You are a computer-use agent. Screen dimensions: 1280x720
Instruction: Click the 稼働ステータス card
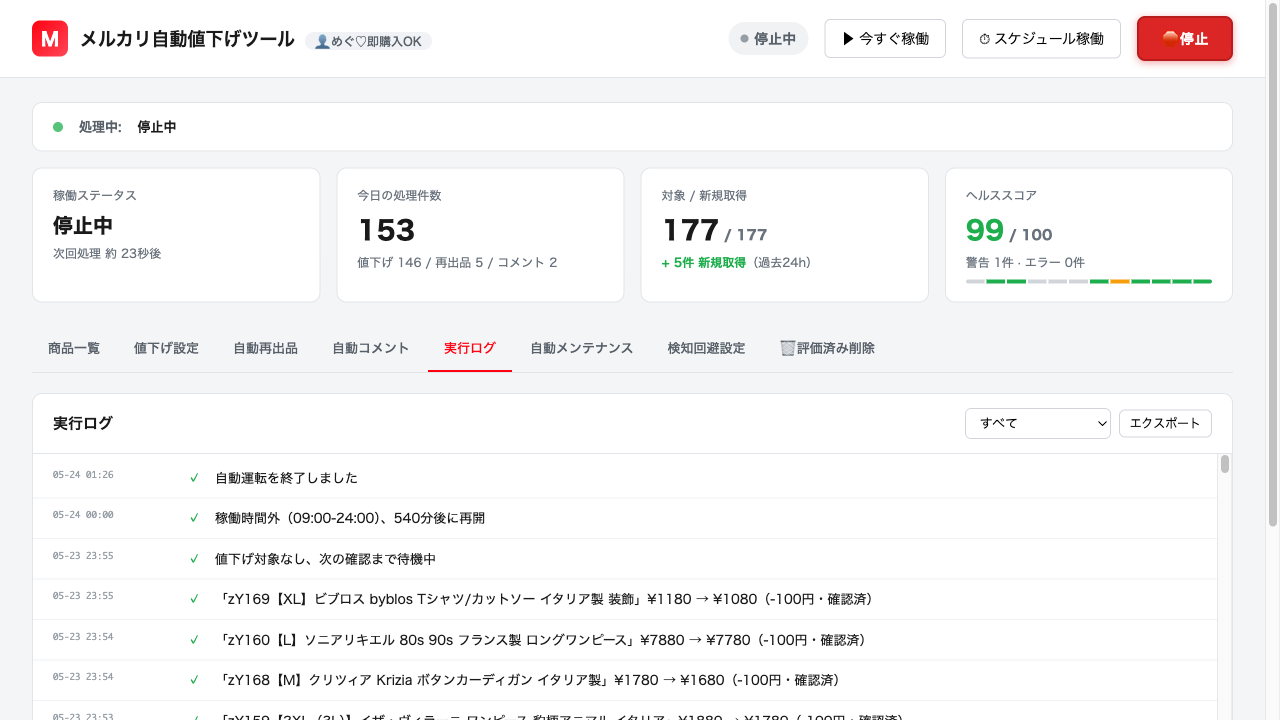coord(176,235)
